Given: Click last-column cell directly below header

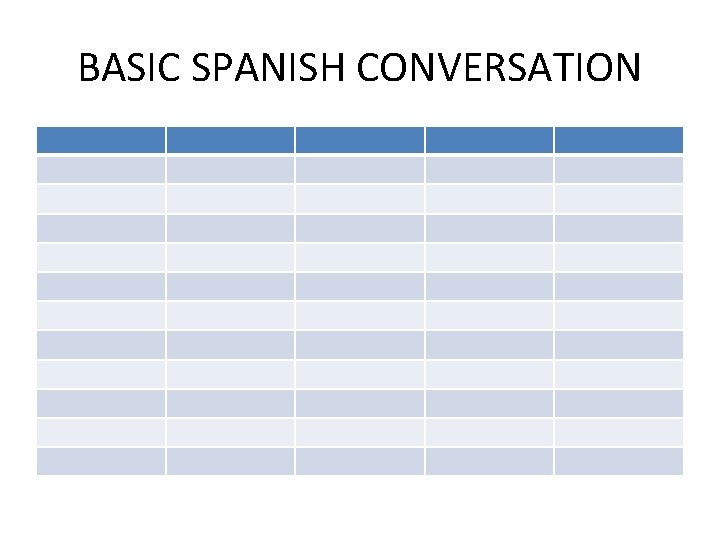Looking at the screenshot, I should pos(619,170).
